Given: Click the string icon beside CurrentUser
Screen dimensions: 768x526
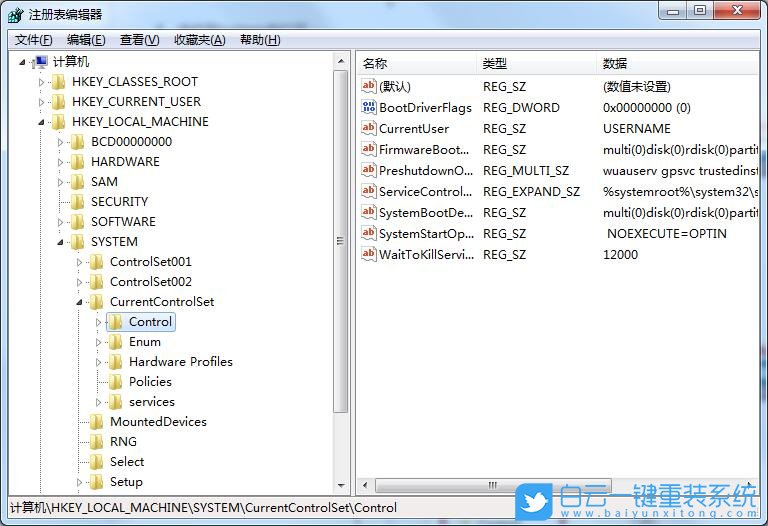Looking at the screenshot, I should 368,128.
